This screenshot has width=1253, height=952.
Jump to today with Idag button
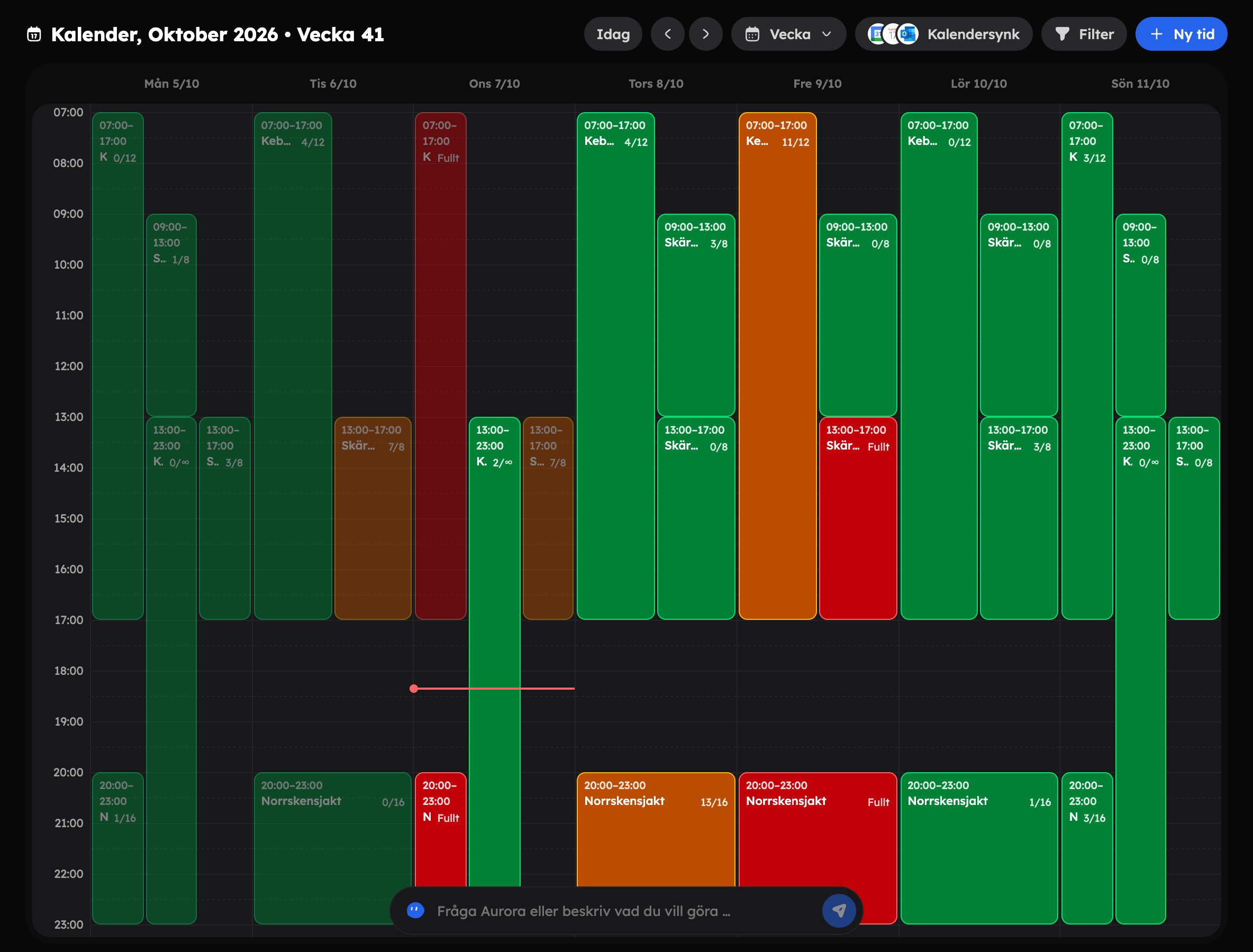point(613,34)
